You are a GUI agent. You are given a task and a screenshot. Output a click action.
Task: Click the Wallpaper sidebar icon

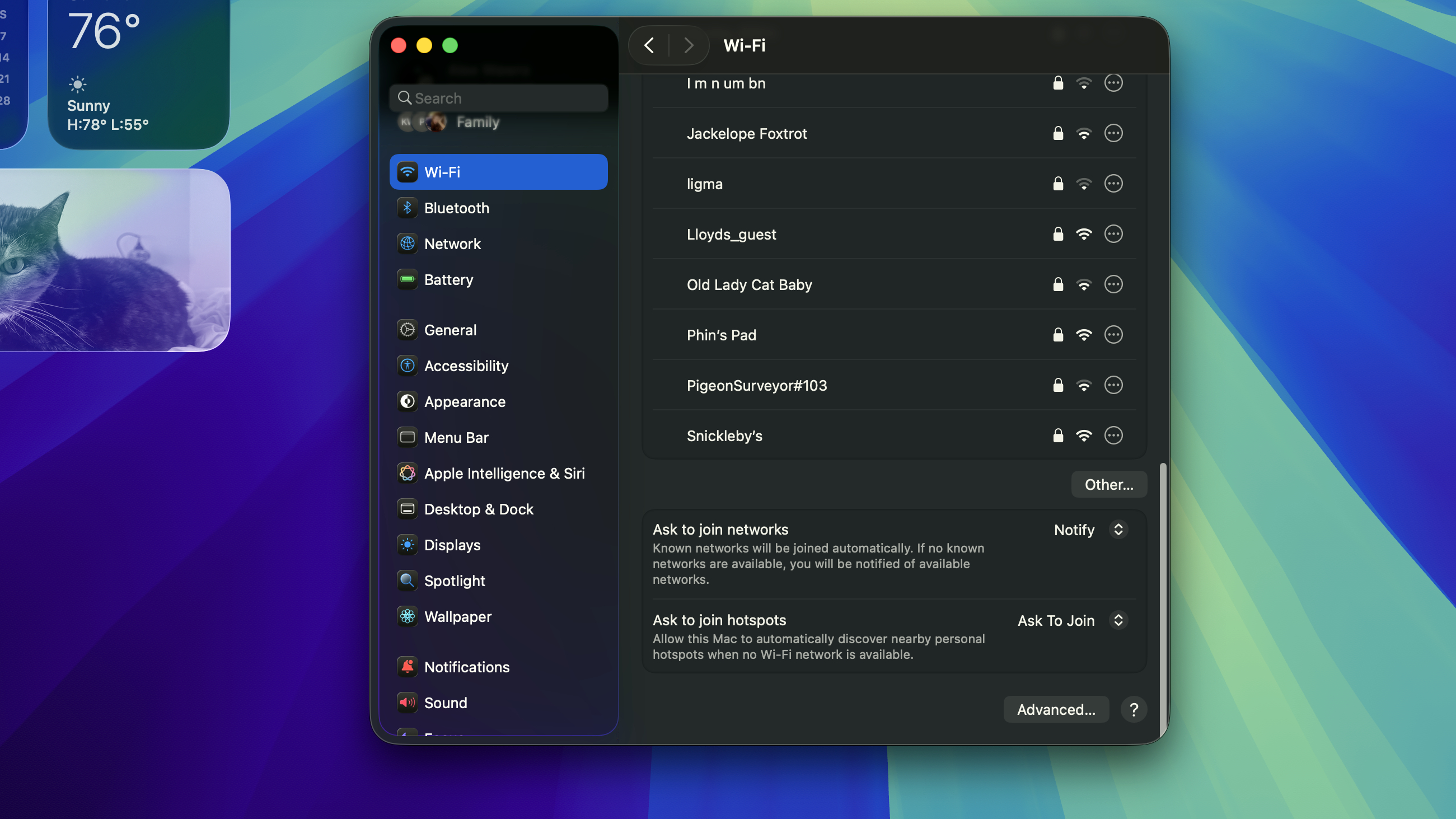(x=407, y=616)
